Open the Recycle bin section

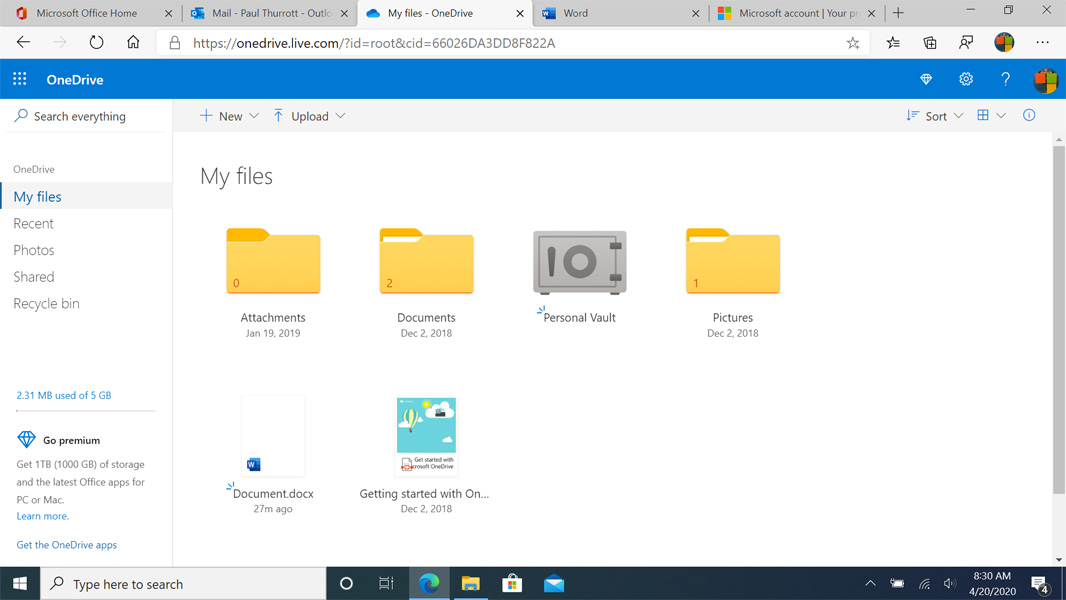click(x=46, y=303)
